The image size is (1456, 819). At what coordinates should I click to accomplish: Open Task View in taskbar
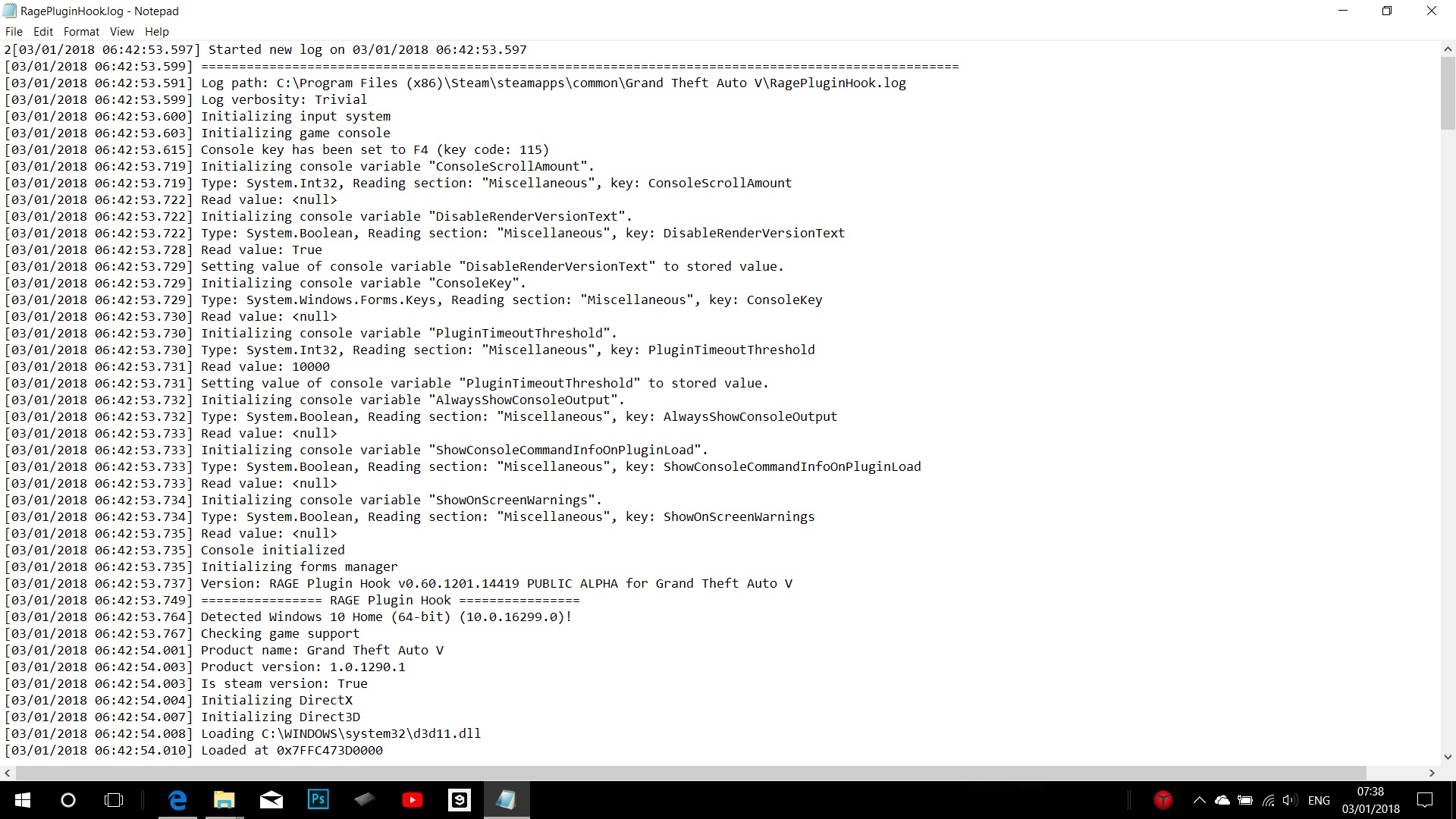114,800
